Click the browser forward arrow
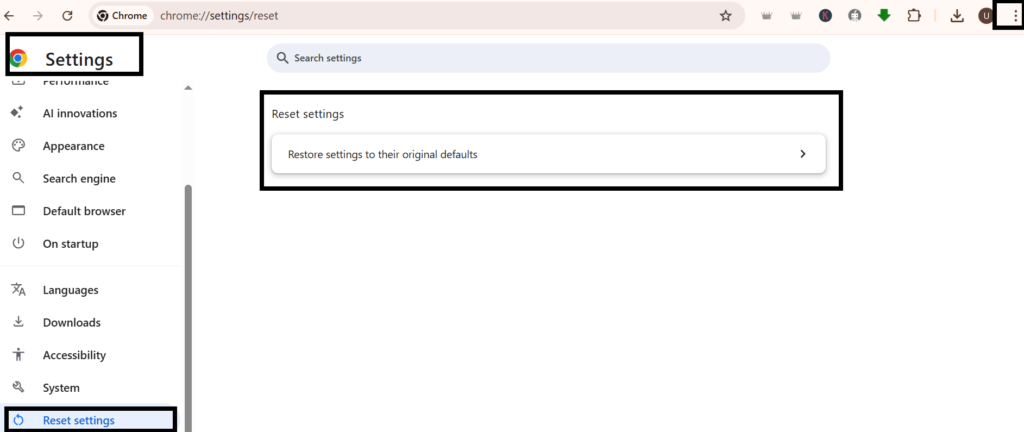The image size is (1024, 432). click(x=38, y=16)
